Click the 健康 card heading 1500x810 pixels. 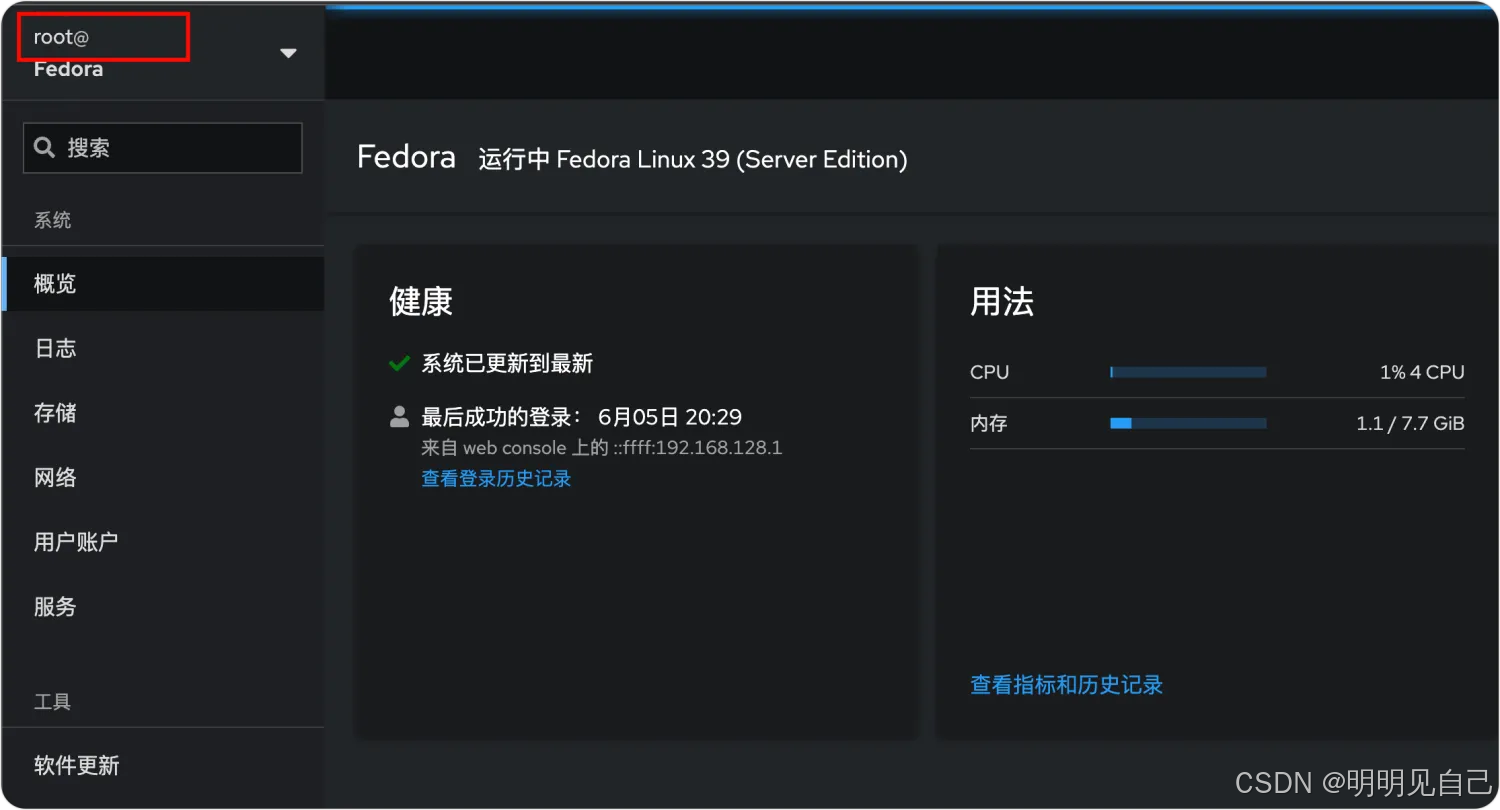tap(421, 302)
